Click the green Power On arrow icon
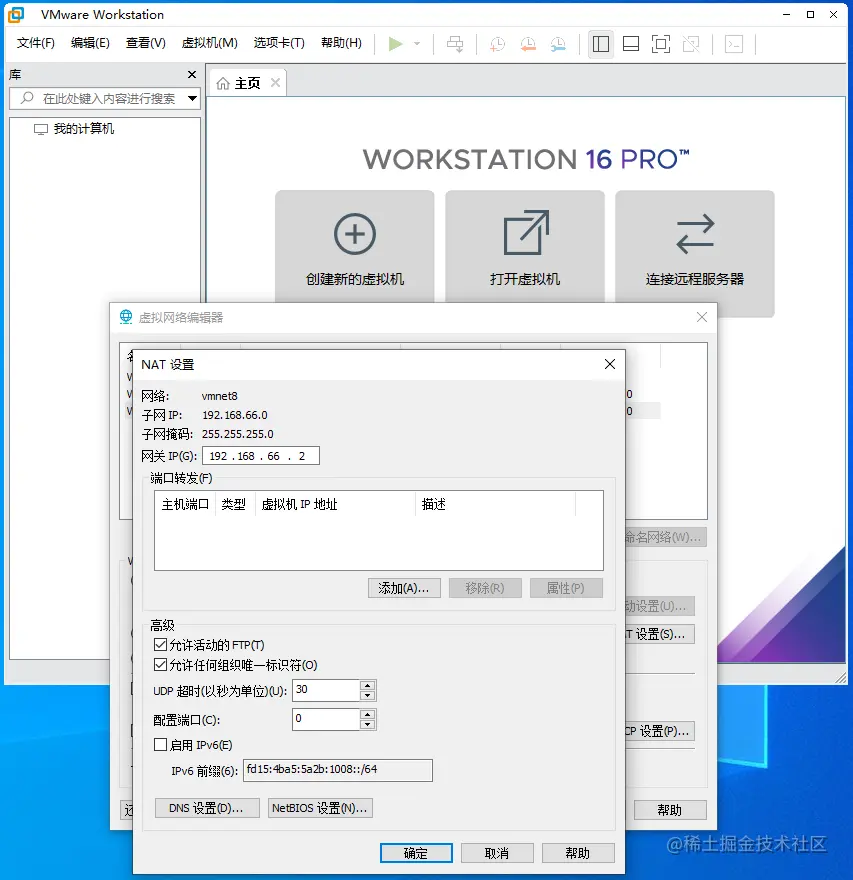The width and height of the screenshot is (853, 880). 394,43
